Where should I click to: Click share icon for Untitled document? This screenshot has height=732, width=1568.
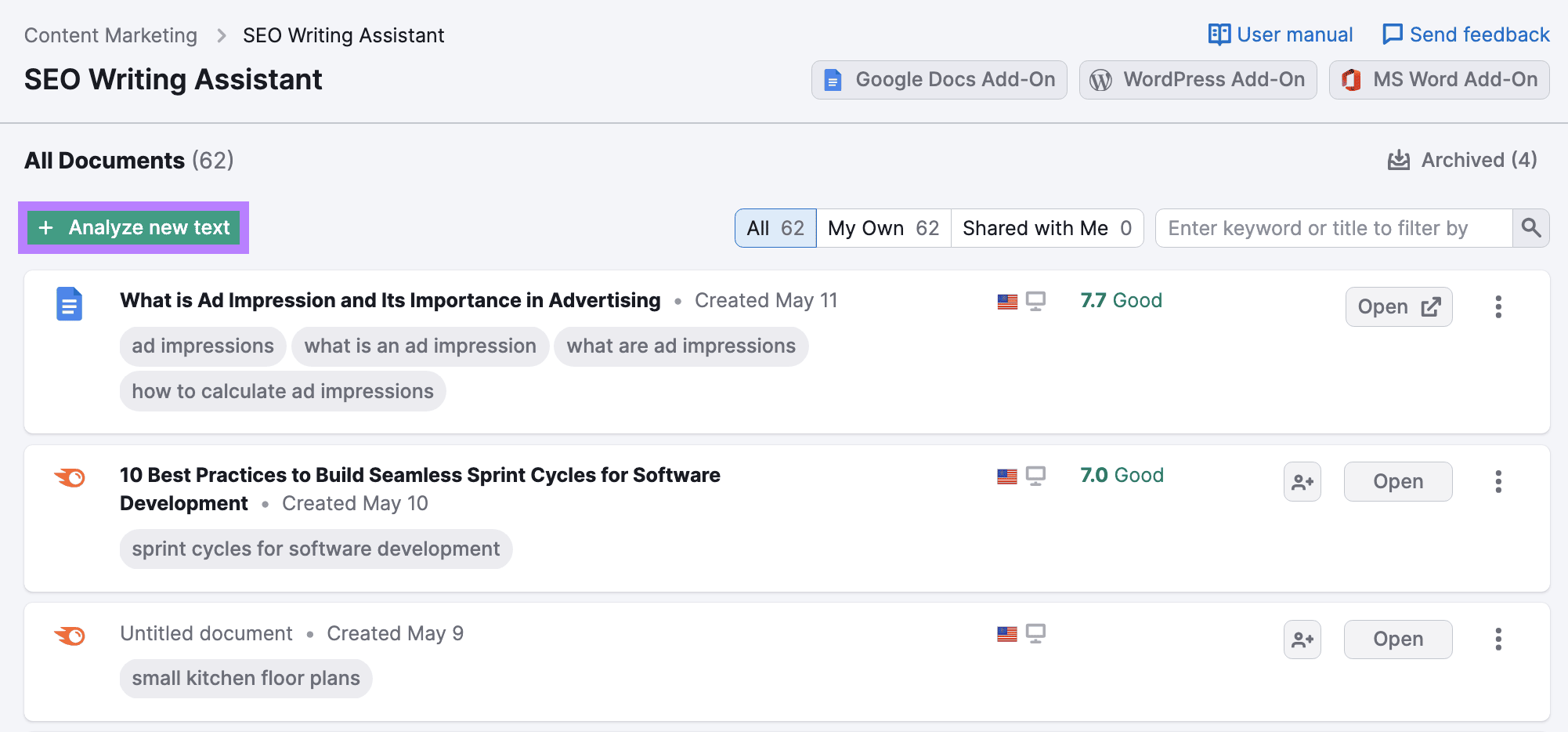(1302, 640)
